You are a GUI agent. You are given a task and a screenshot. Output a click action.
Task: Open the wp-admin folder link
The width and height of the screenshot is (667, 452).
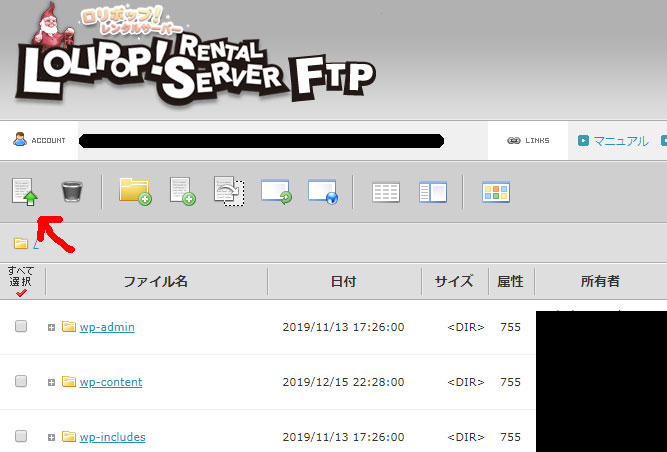(107, 327)
